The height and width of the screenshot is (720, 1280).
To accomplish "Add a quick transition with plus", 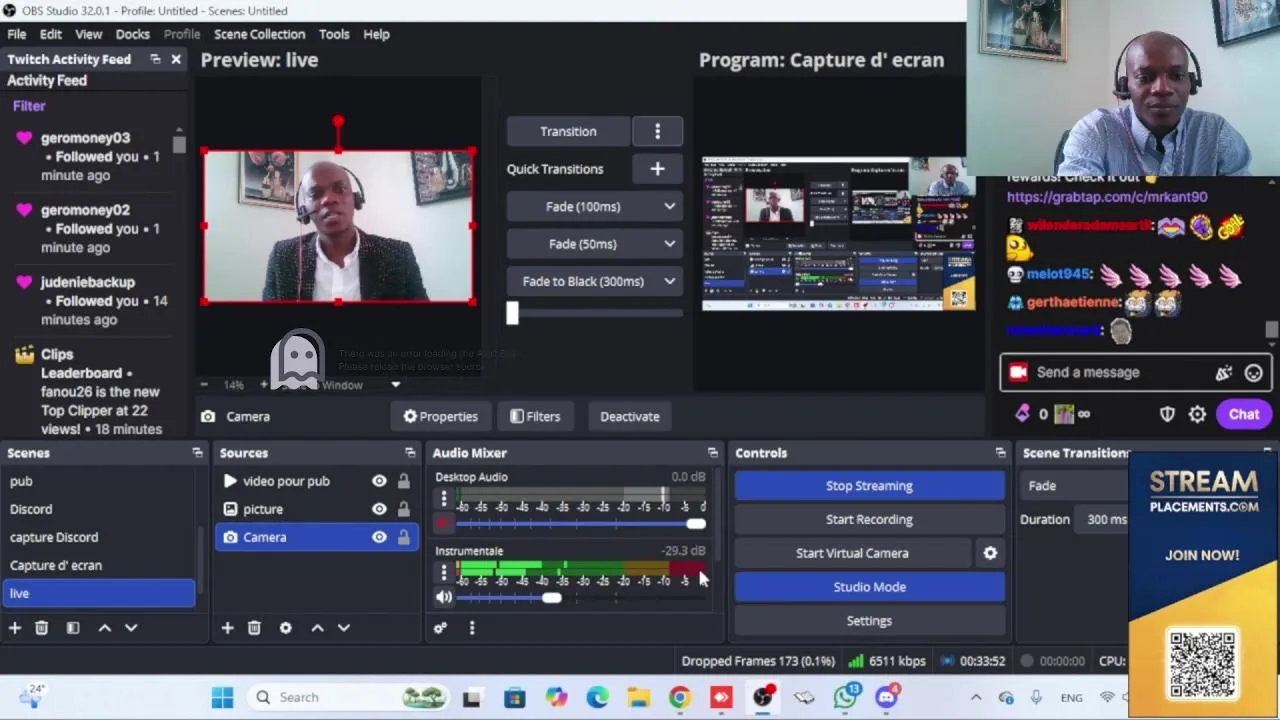I will (x=657, y=169).
